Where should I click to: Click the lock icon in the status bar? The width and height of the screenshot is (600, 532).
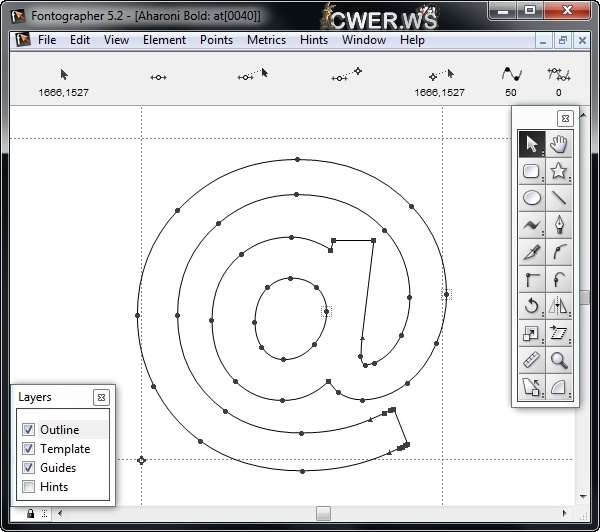(x=30, y=514)
